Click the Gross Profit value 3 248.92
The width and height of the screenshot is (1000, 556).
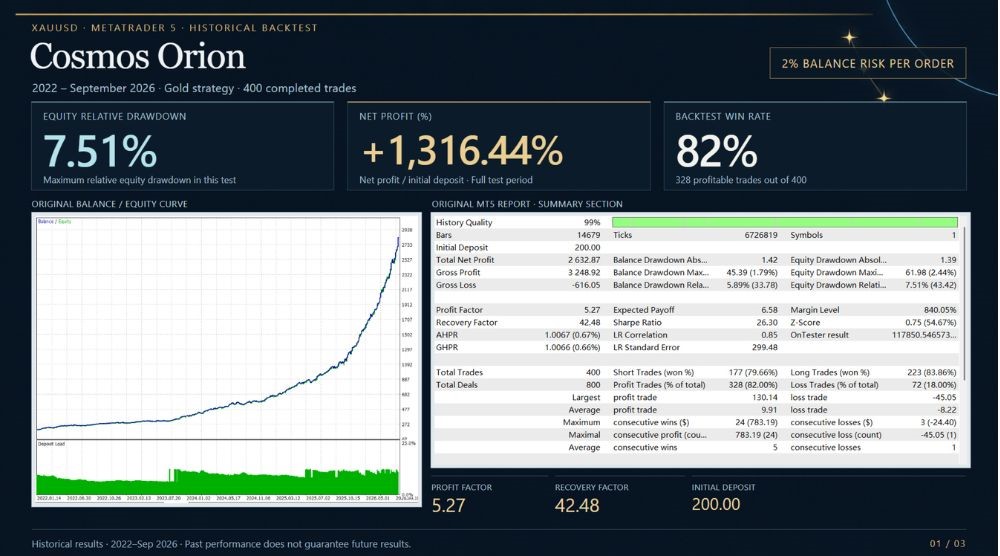point(584,272)
